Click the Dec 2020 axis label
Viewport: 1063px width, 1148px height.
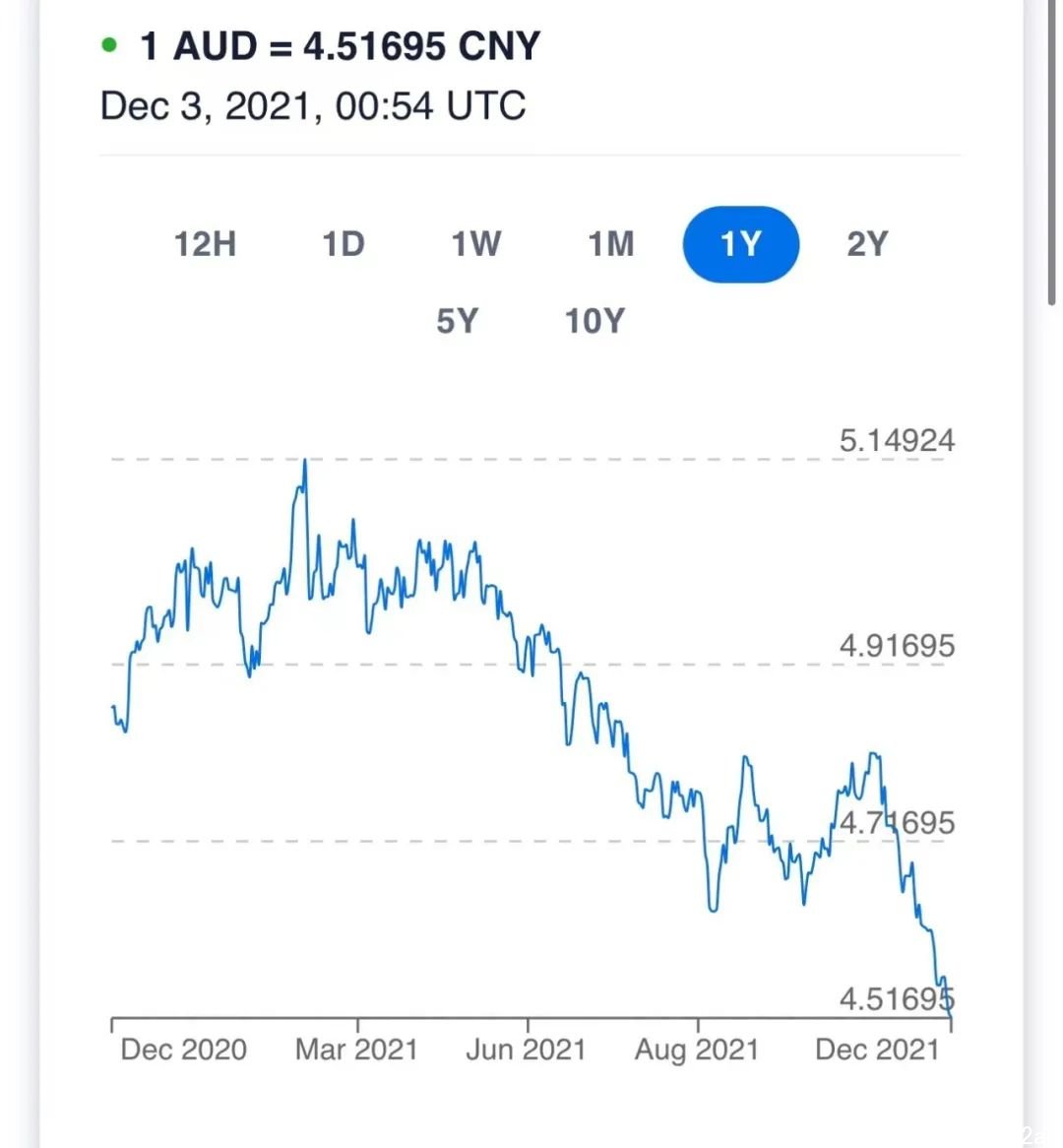pos(183,1050)
